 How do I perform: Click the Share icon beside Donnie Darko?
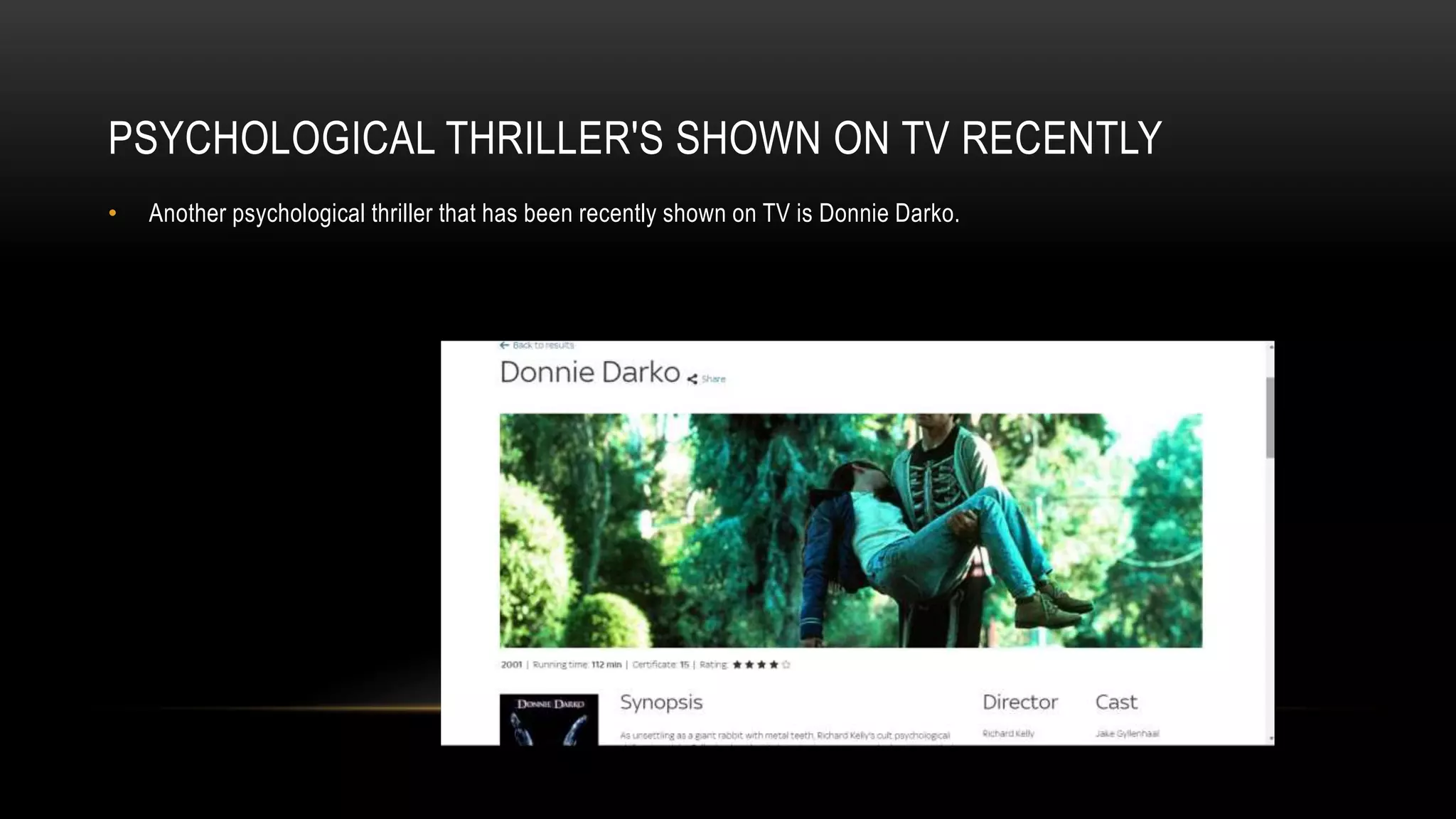tap(692, 379)
